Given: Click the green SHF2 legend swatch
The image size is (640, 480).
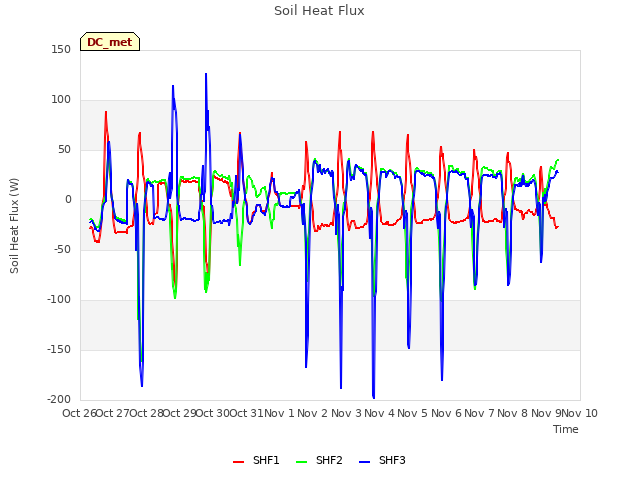Looking at the screenshot, I should [x=301, y=462].
